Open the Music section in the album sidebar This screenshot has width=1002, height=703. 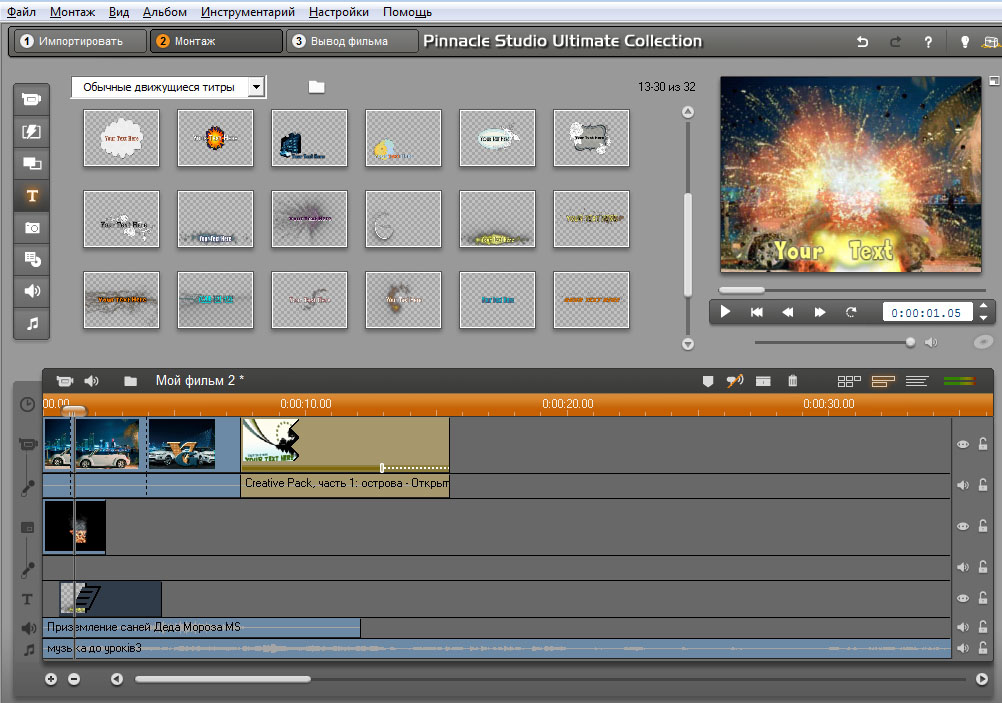click(32, 324)
